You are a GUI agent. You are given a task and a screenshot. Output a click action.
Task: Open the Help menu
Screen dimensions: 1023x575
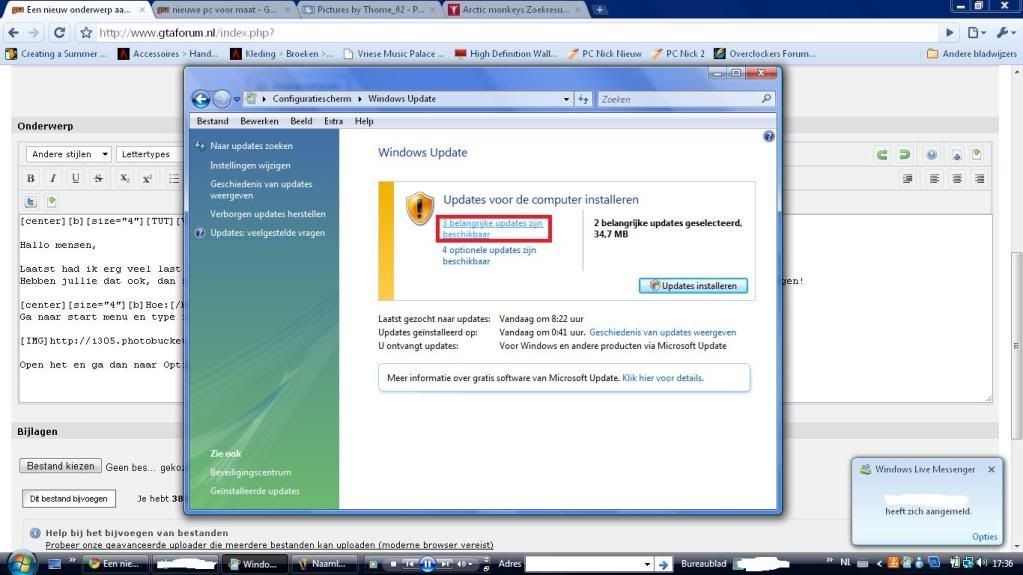(x=364, y=121)
